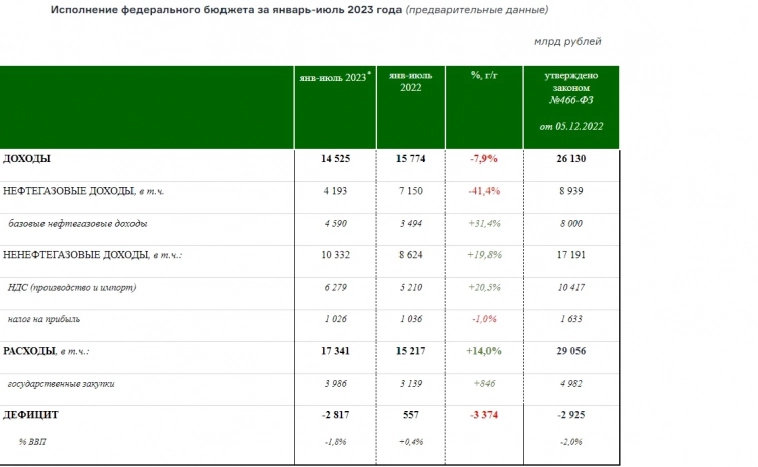Click the '% ВВП' row label

pos(32,441)
